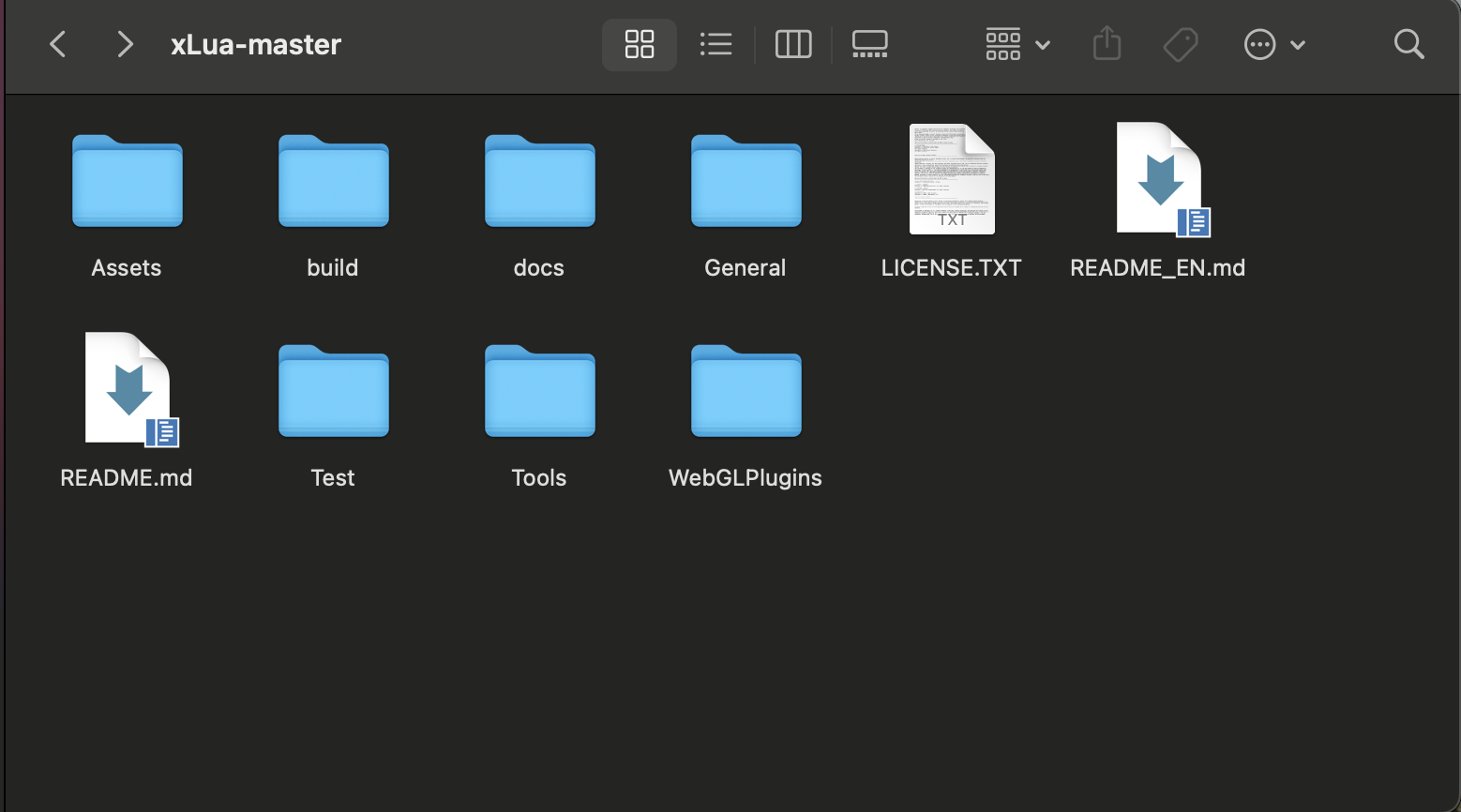Switch to icon grid view

coord(640,44)
